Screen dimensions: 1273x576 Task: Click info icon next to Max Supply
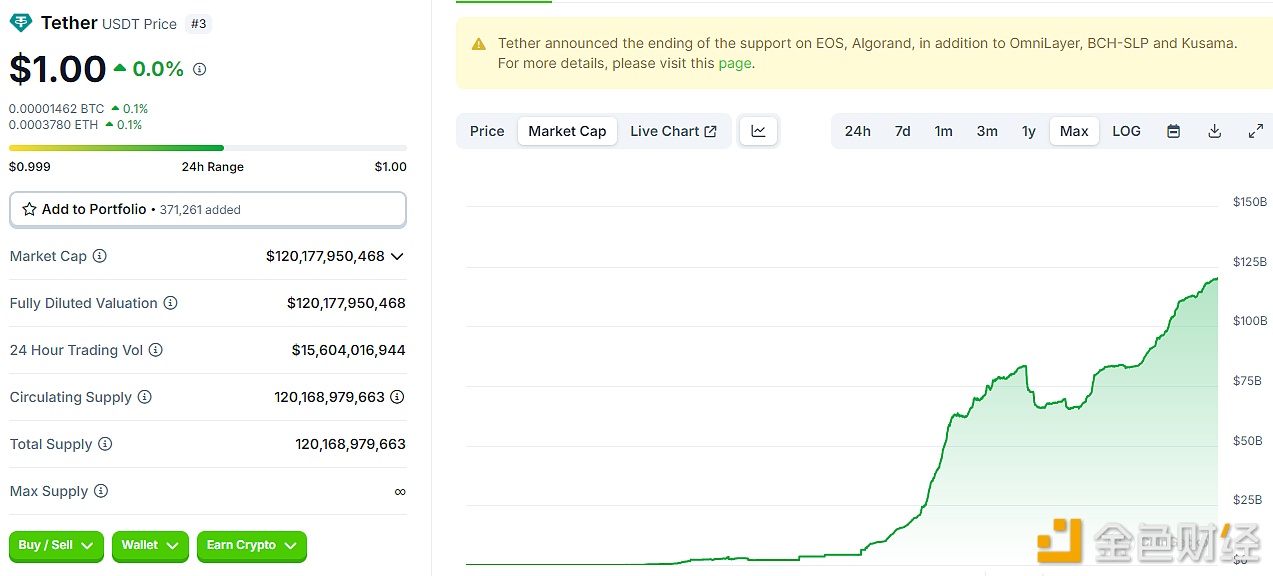(100, 491)
